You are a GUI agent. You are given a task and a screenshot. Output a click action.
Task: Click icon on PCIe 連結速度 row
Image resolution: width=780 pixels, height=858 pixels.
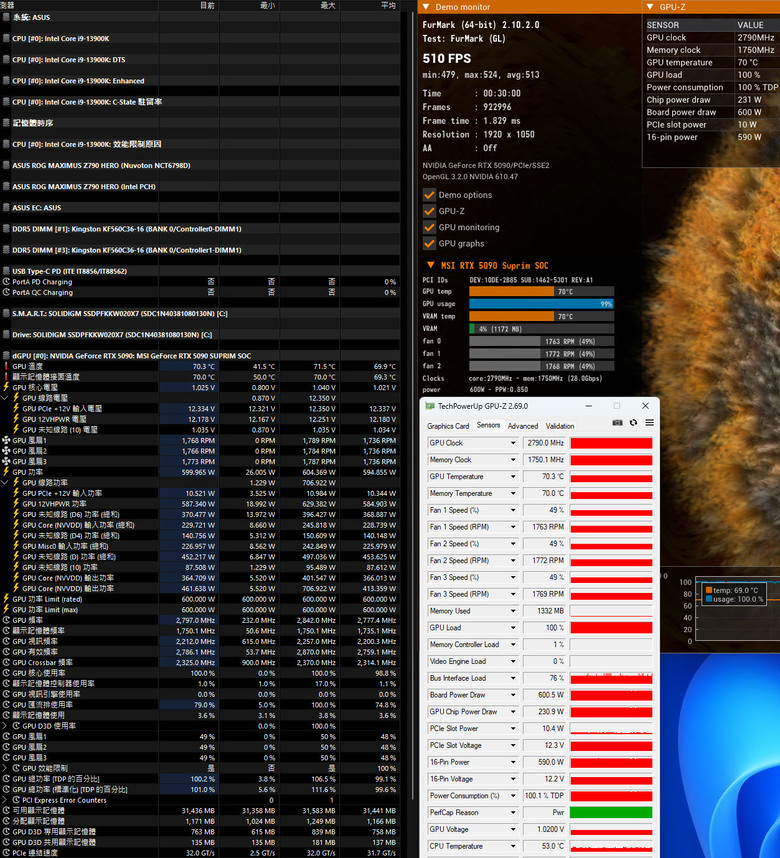tap(6, 853)
